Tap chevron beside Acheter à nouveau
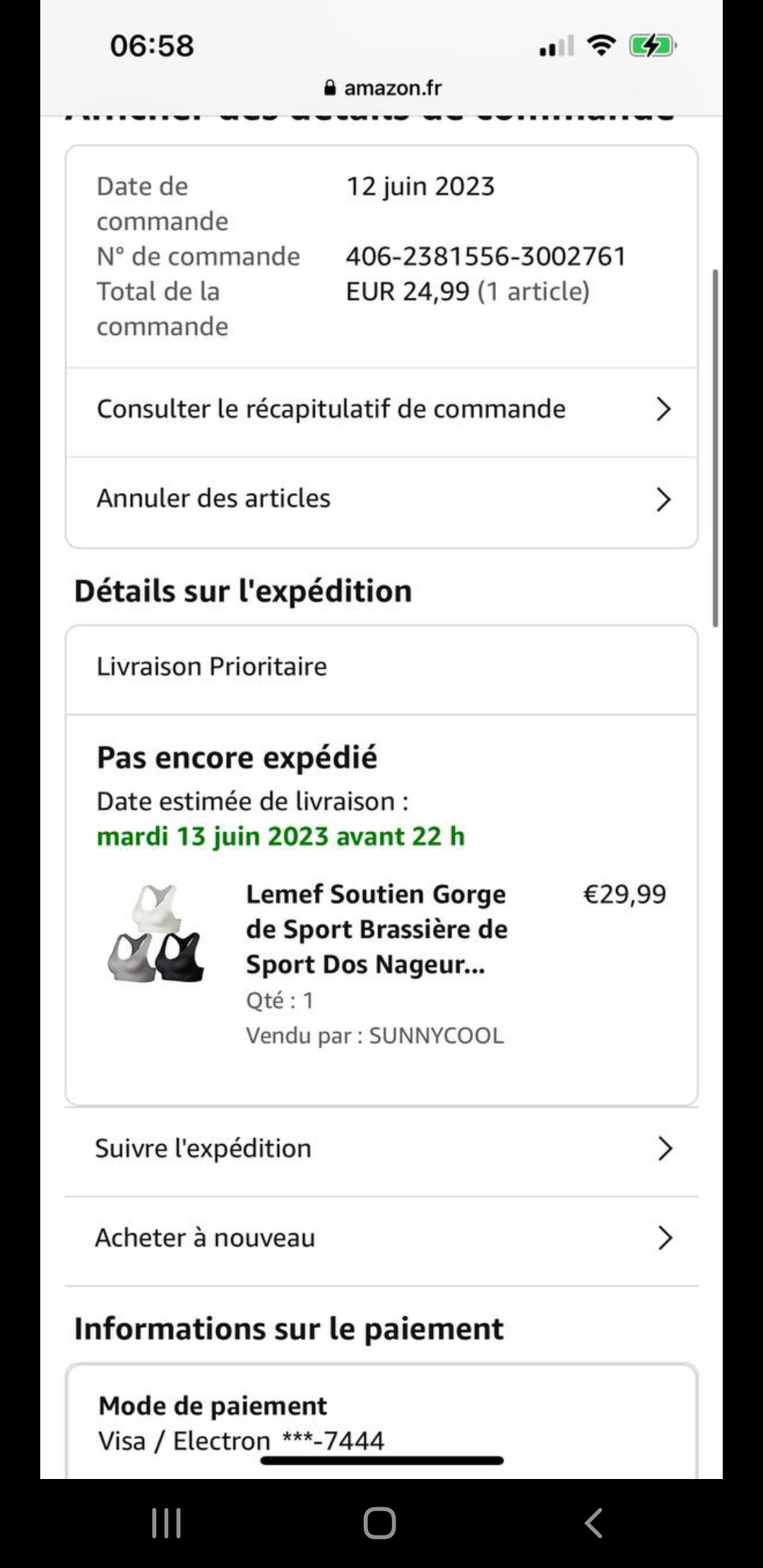The width and height of the screenshot is (763, 1568). [664, 1238]
